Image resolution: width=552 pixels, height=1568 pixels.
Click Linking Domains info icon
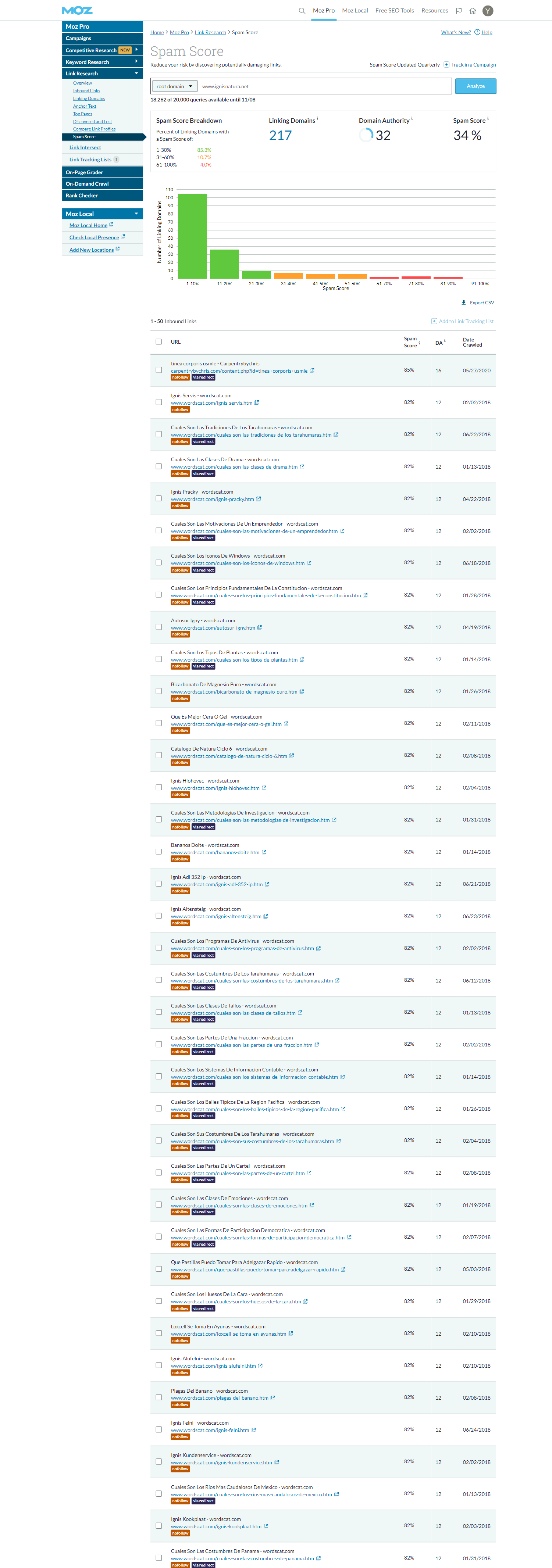[x=317, y=119]
